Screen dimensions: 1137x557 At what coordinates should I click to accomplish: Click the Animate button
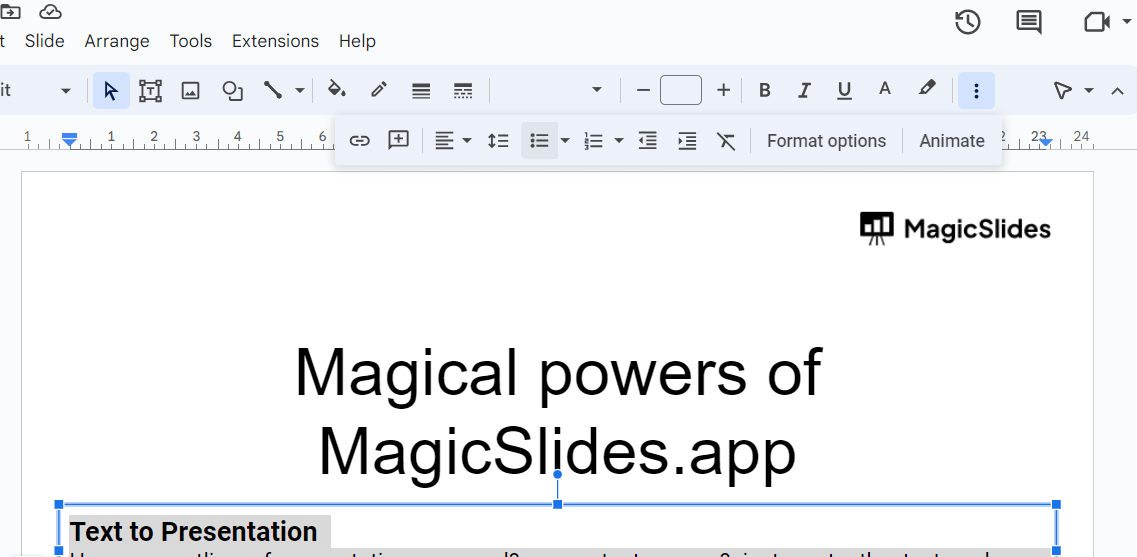pos(951,141)
